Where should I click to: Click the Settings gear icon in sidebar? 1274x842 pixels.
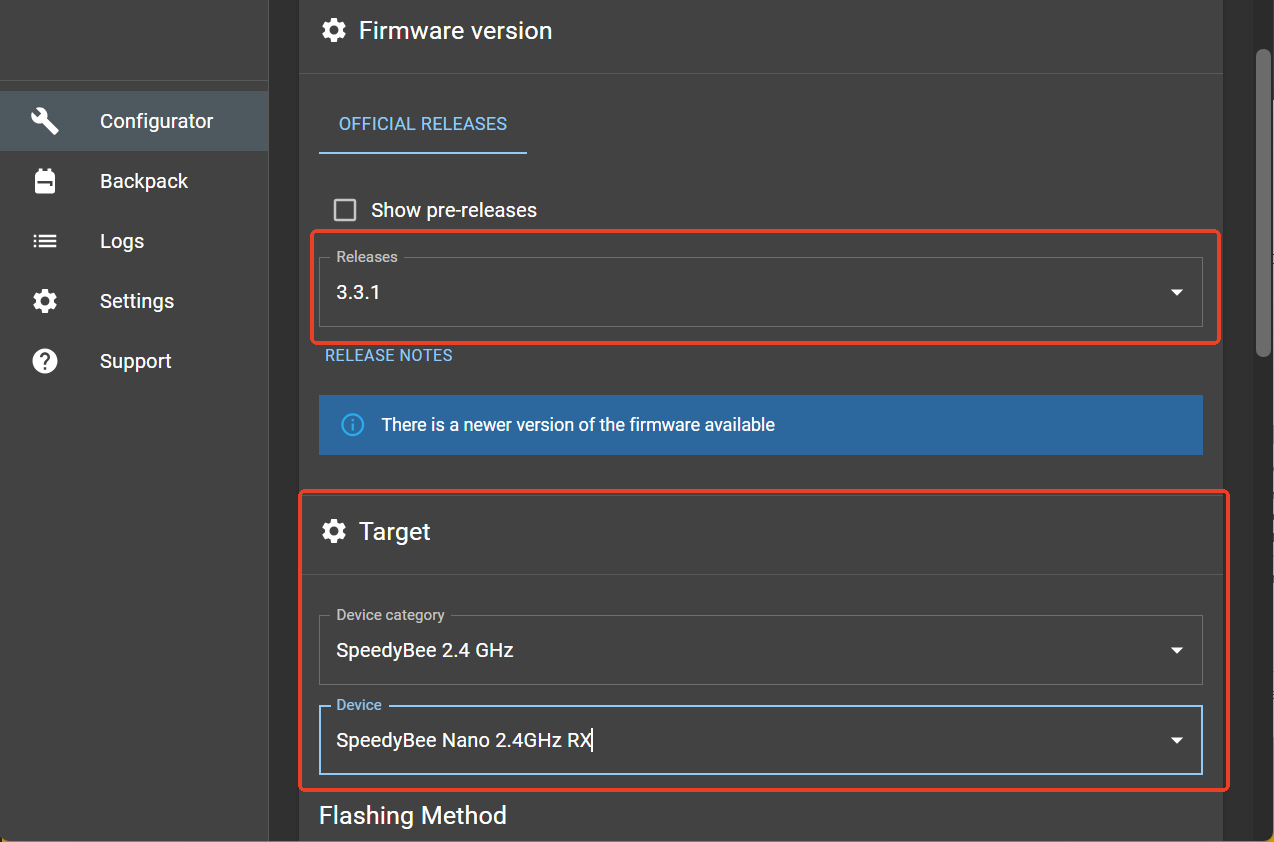click(x=45, y=301)
